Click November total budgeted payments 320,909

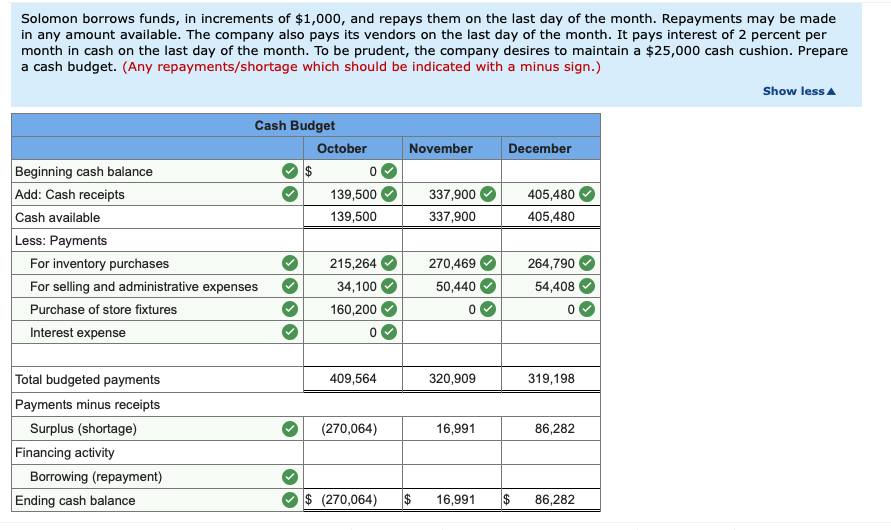click(x=452, y=378)
